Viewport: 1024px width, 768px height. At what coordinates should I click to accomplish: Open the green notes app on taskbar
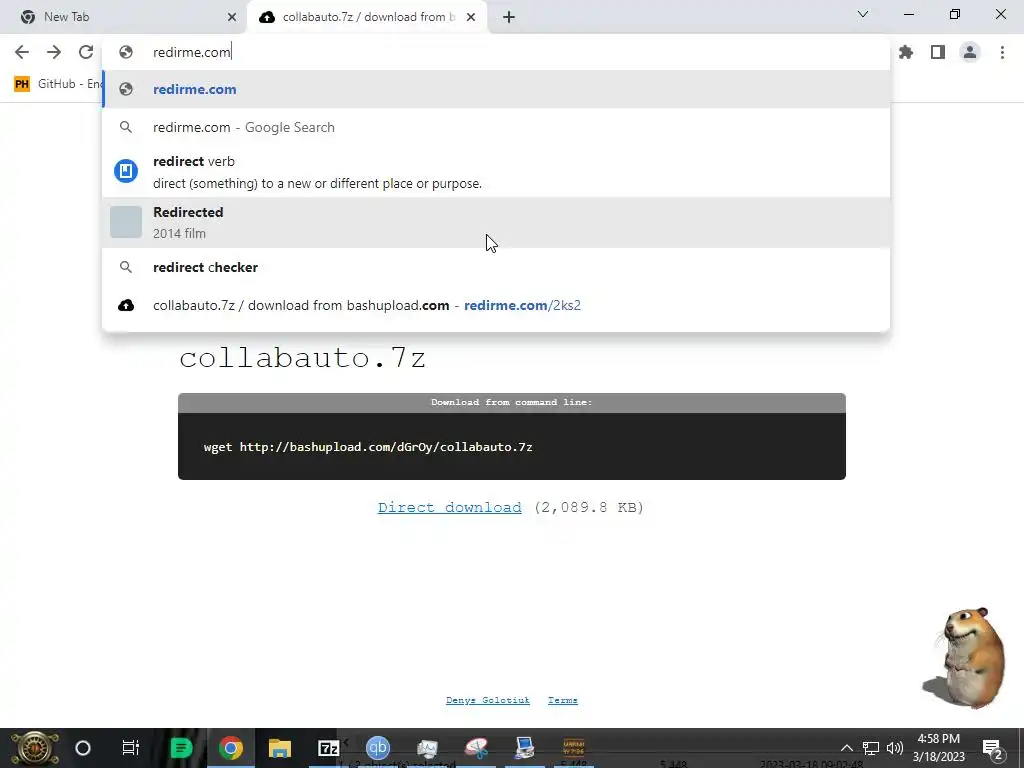click(181, 748)
